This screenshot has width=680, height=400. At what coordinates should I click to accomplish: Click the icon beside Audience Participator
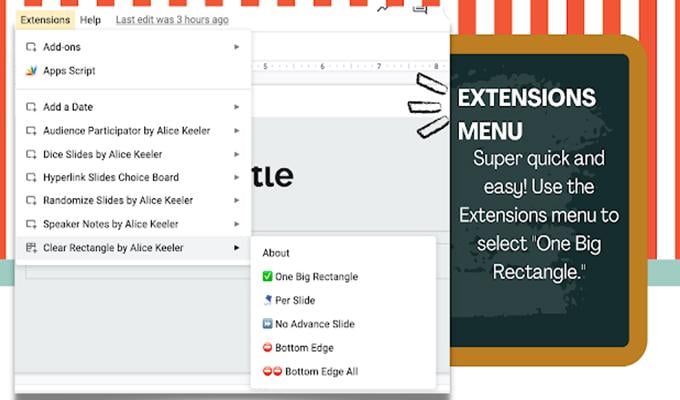pos(31,131)
